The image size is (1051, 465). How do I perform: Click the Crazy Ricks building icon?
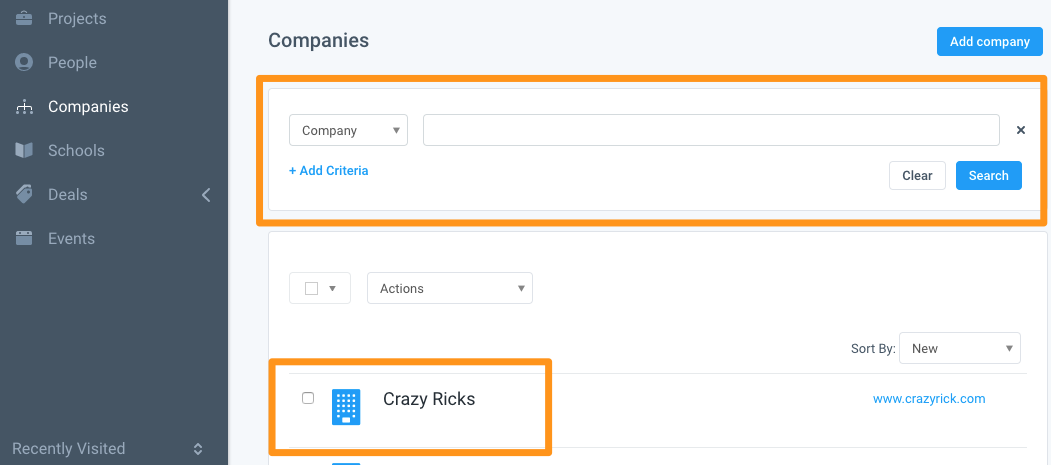(346, 407)
